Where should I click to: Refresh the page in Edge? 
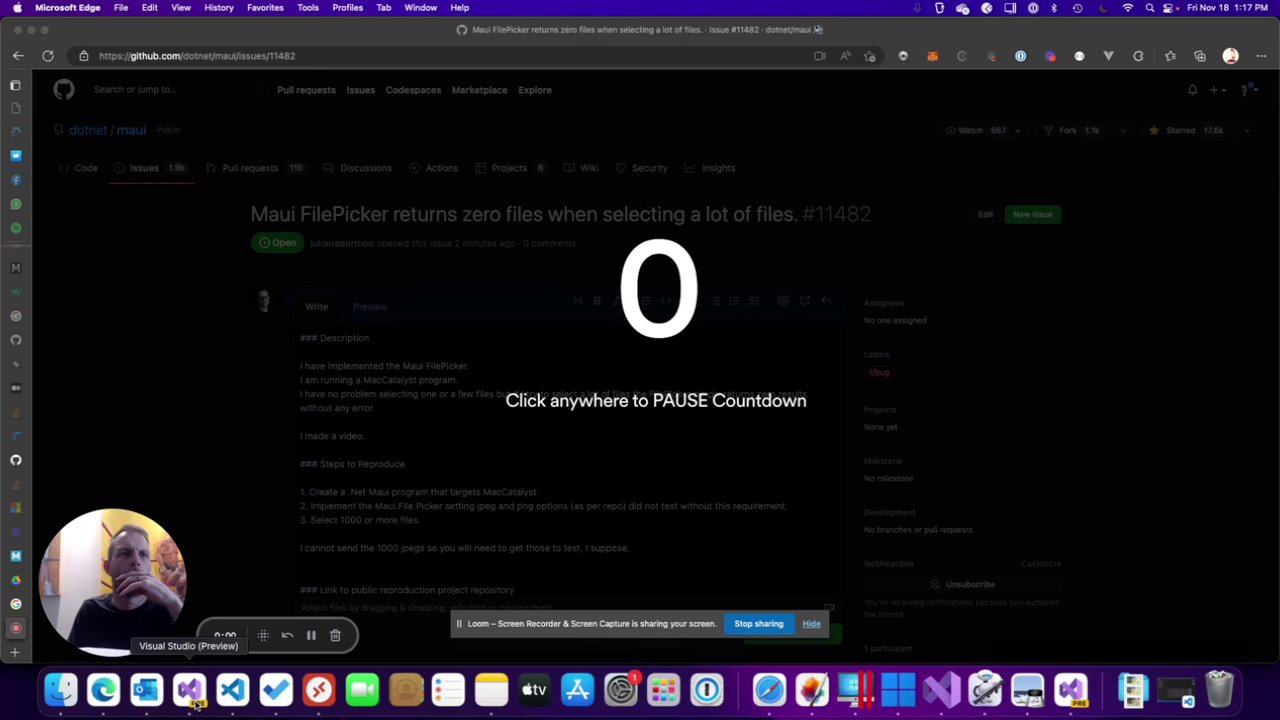click(48, 56)
